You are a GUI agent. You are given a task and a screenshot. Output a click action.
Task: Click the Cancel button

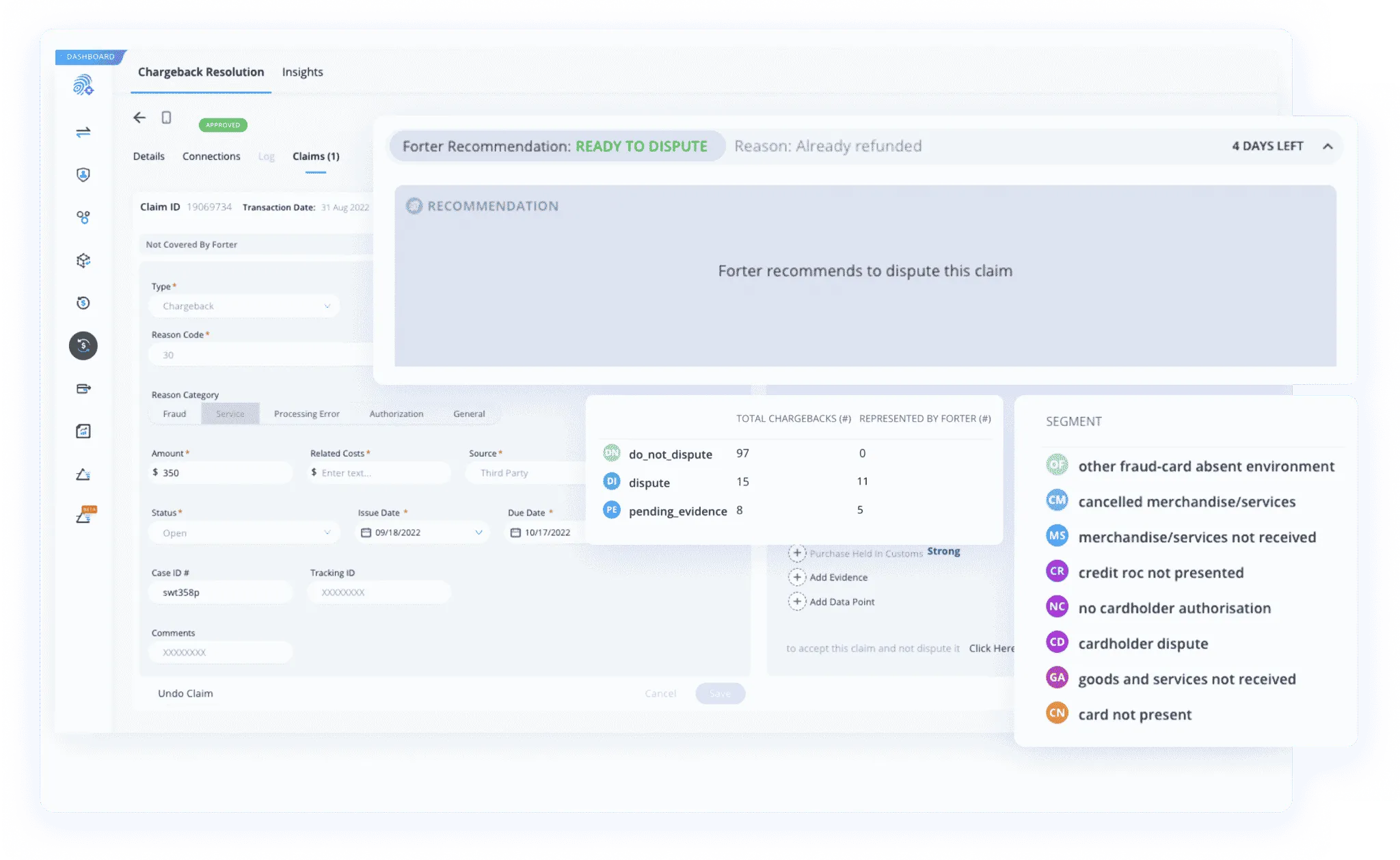click(x=660, y=693)
